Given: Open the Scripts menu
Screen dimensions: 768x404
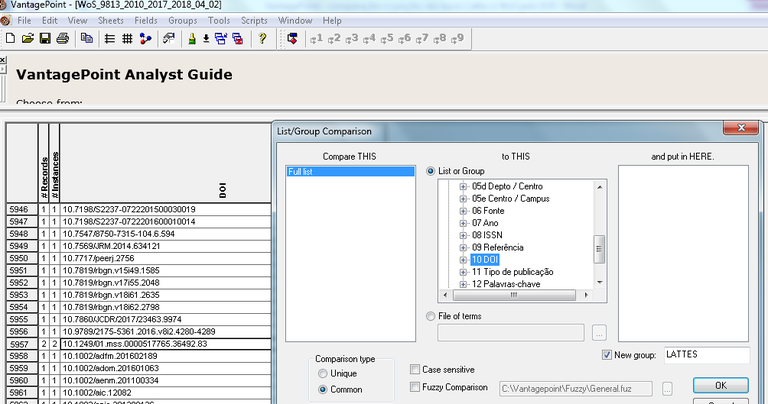Looking at the screenshot, I should click(x=254, y=21).
